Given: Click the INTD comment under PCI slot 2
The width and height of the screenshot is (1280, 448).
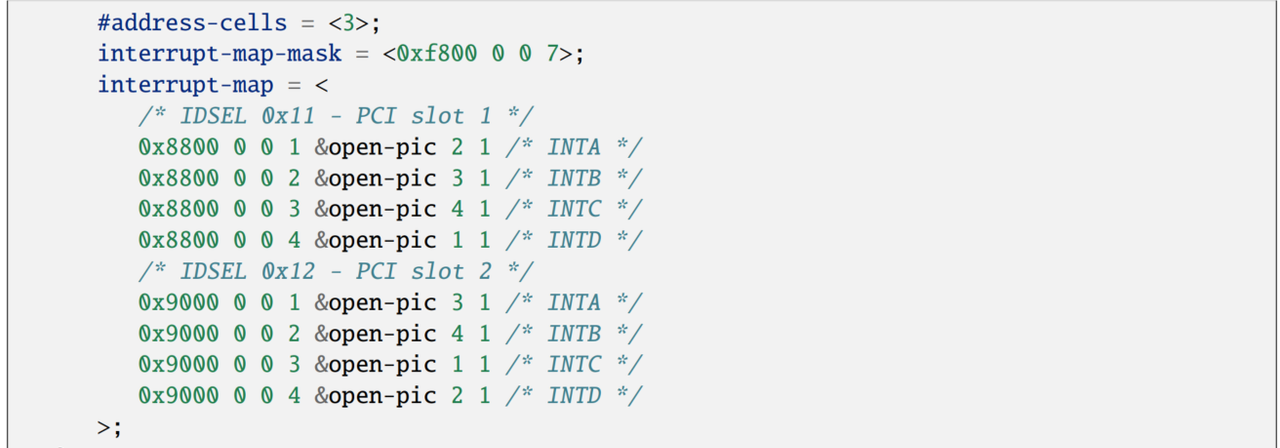Looking at the screenshot, I should click(574, 395).
